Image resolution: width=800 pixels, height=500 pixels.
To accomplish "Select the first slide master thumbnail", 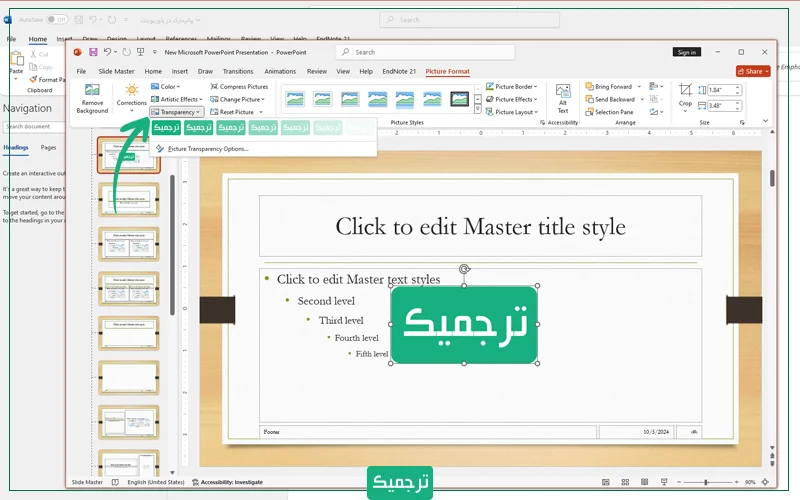I will pos(129,155).
